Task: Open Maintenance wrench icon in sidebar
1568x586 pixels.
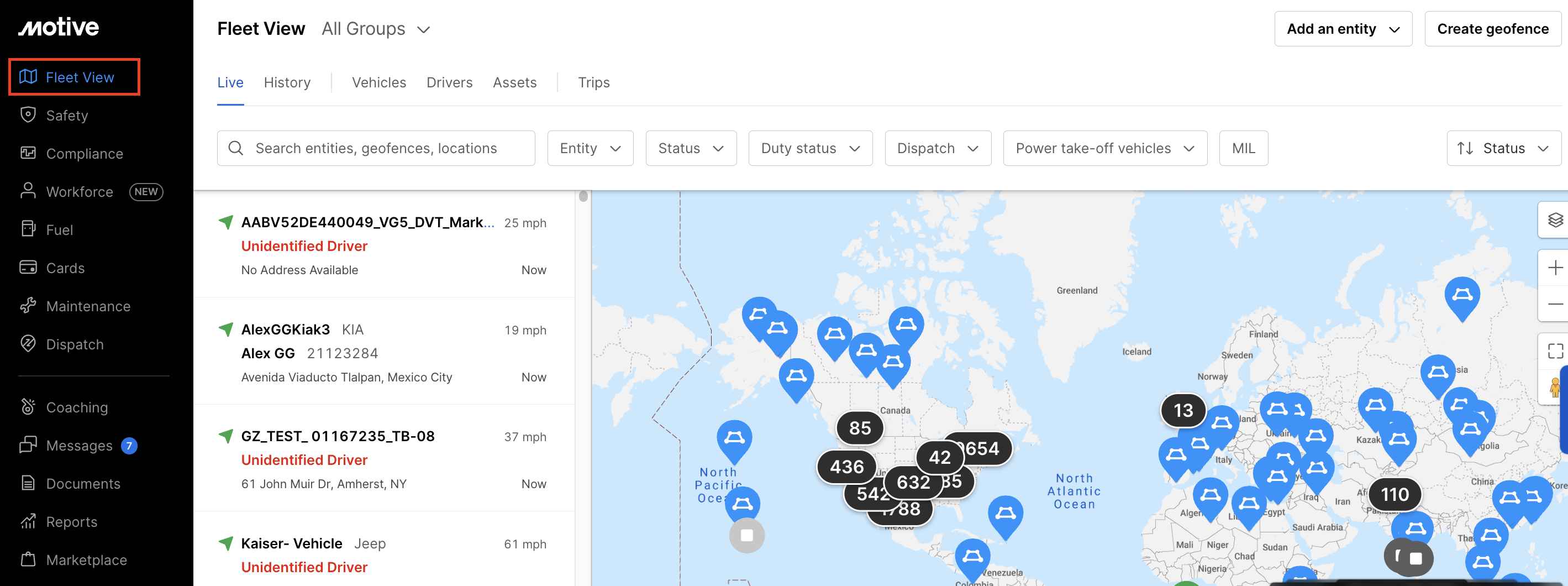Action: 28,306
